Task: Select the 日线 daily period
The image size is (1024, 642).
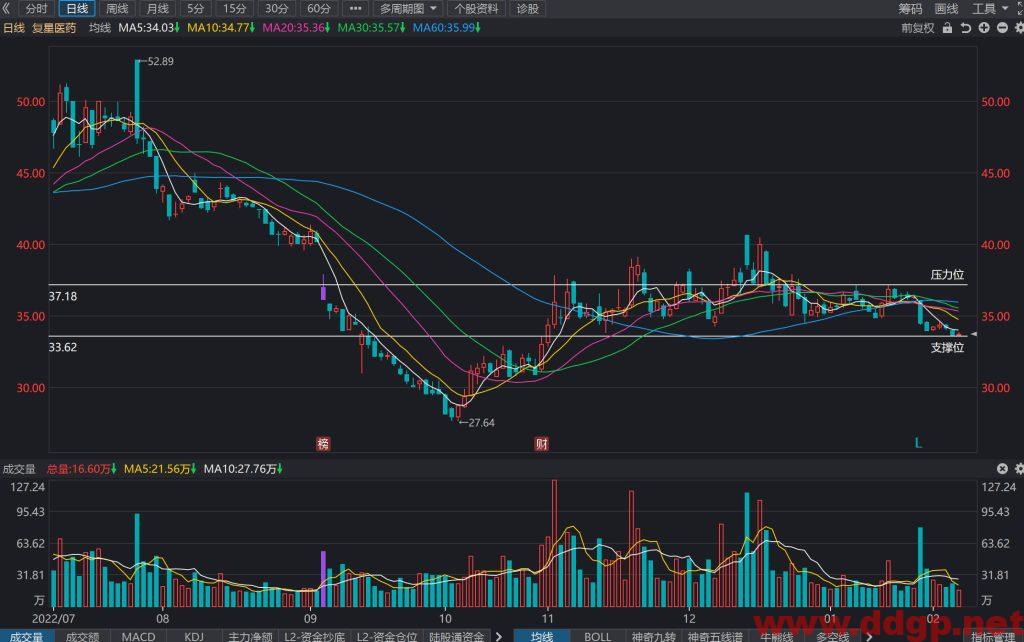Action: (x=77, y=8)
